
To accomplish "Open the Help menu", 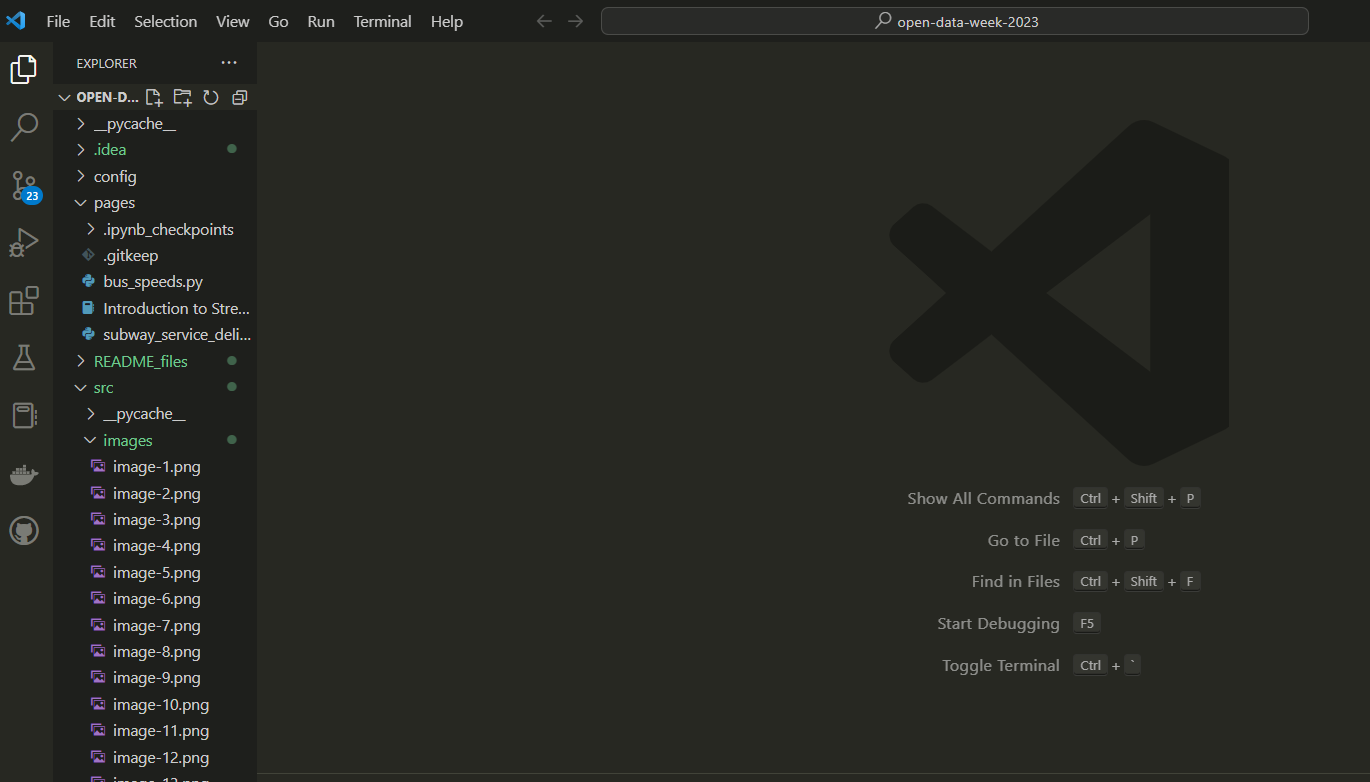I will [x=447, y=21].
